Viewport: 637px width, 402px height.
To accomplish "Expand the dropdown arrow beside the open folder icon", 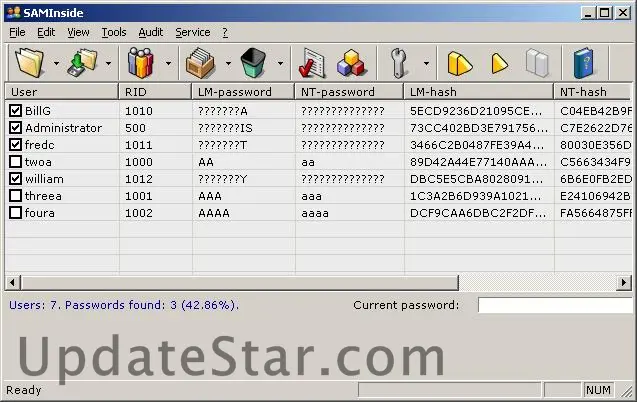I will (56, 63).
